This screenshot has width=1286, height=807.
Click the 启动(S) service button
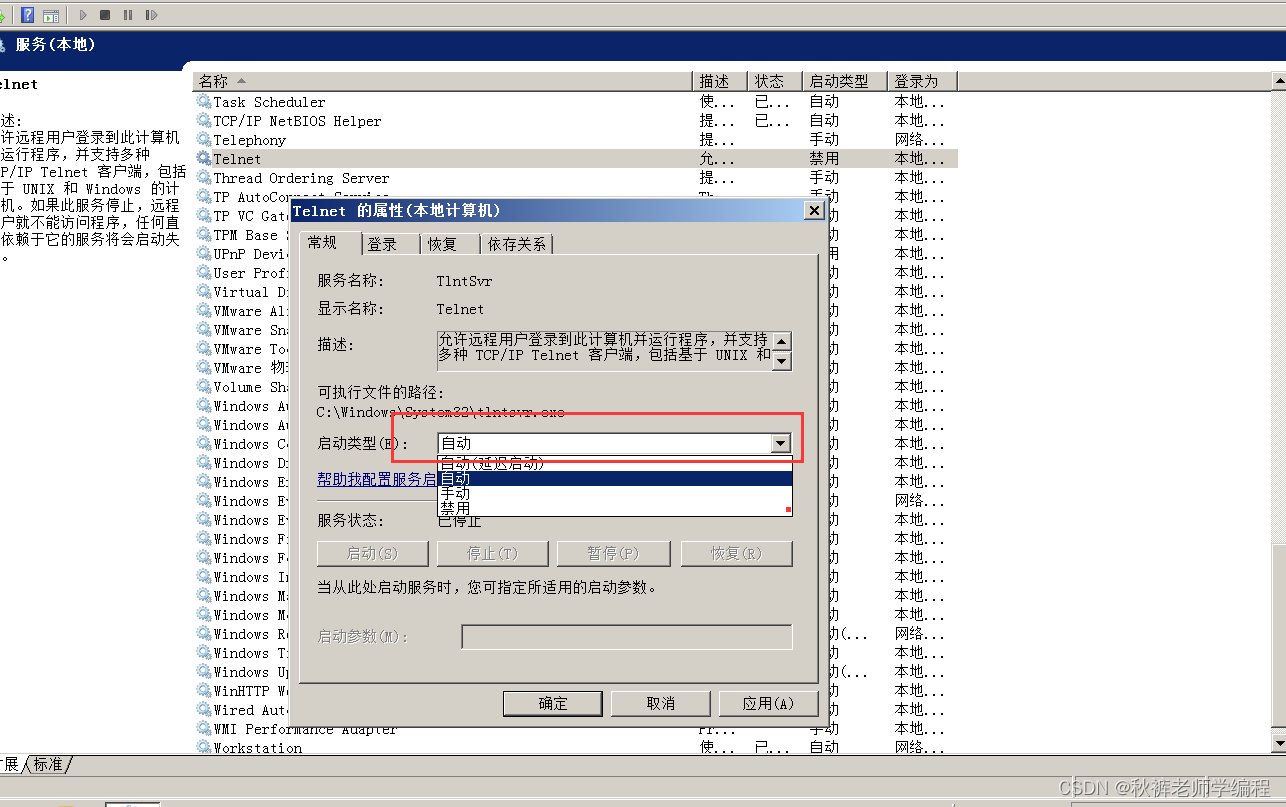click(x=372, y=553)
